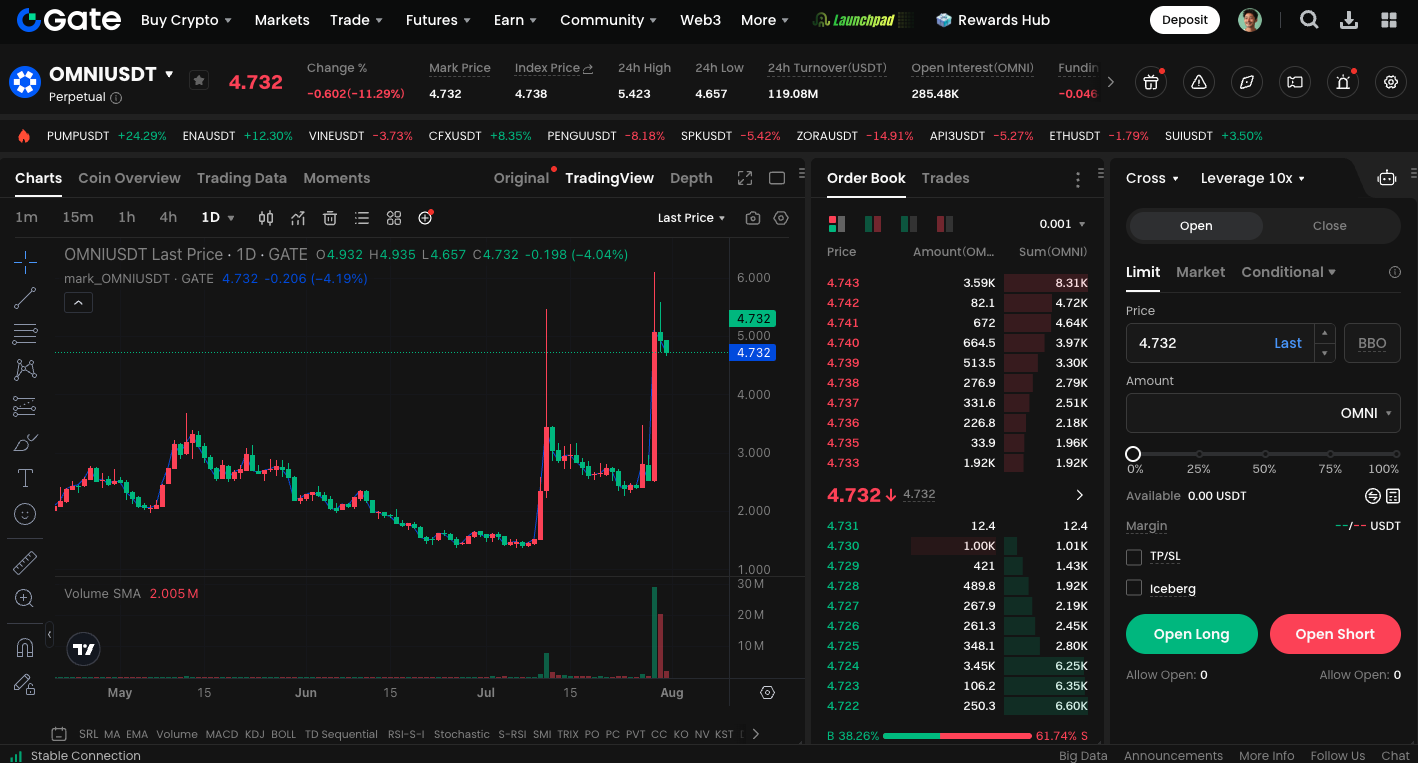Open the Last Price dropdown
The width and height of the screenshot is (1418, 763).
coord(691,218)
